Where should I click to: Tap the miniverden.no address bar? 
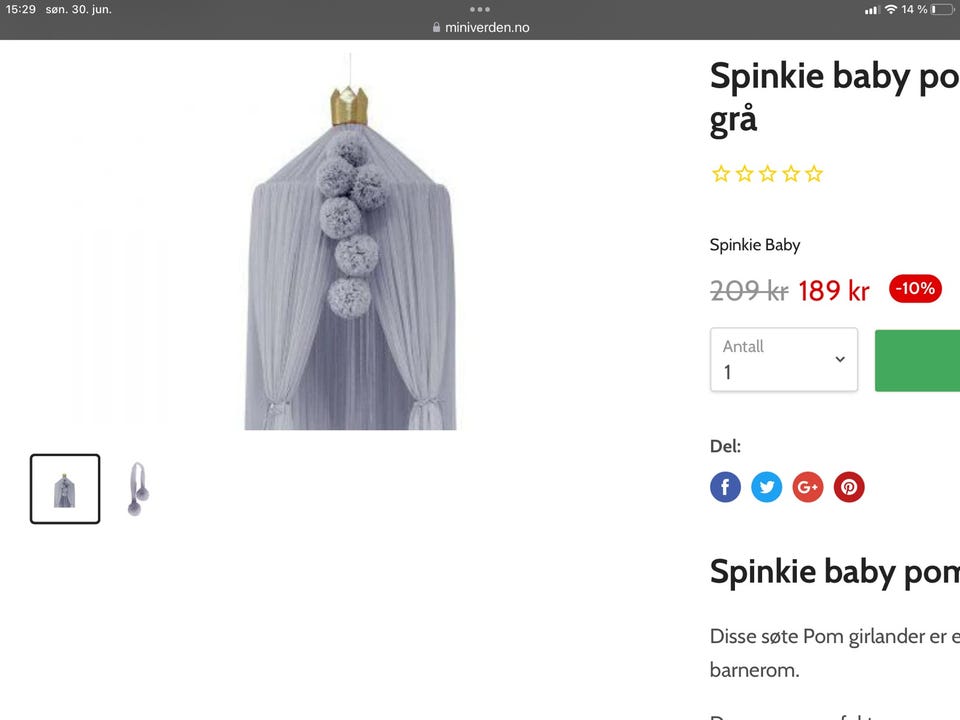coord(480,27)
